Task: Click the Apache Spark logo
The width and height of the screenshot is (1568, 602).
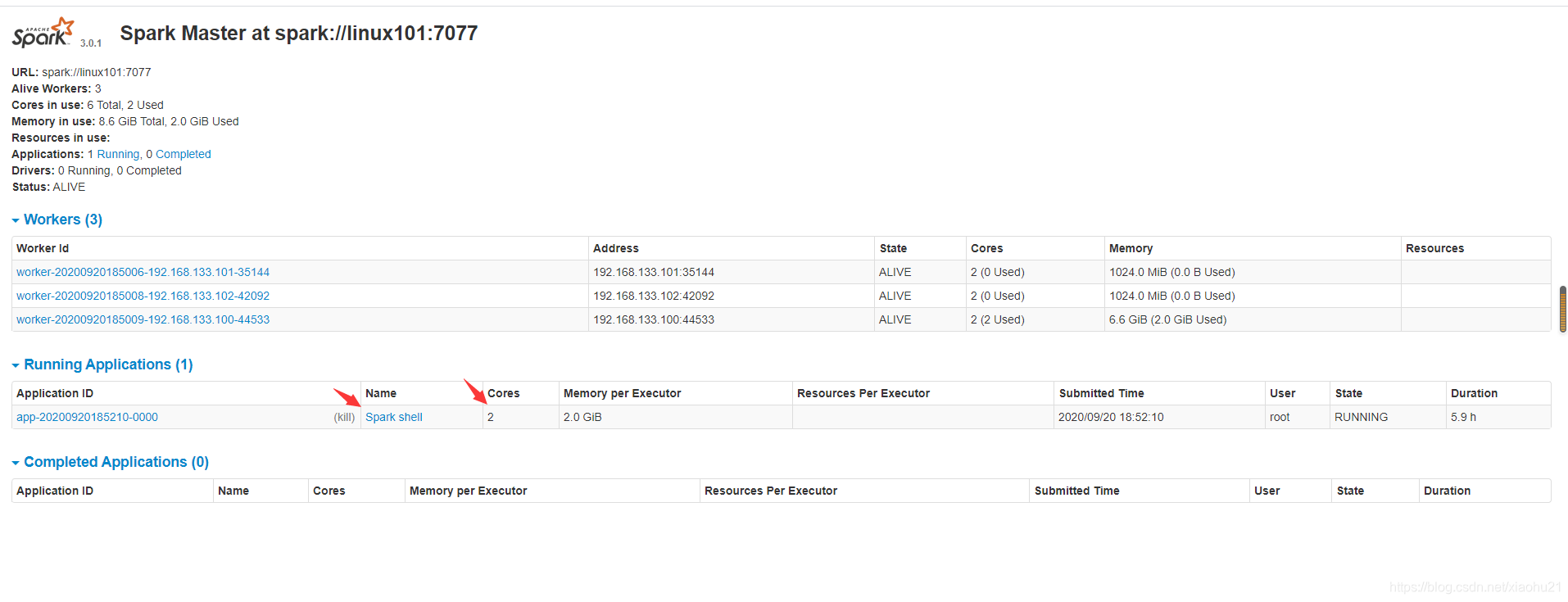Action: tap(43, 33)
